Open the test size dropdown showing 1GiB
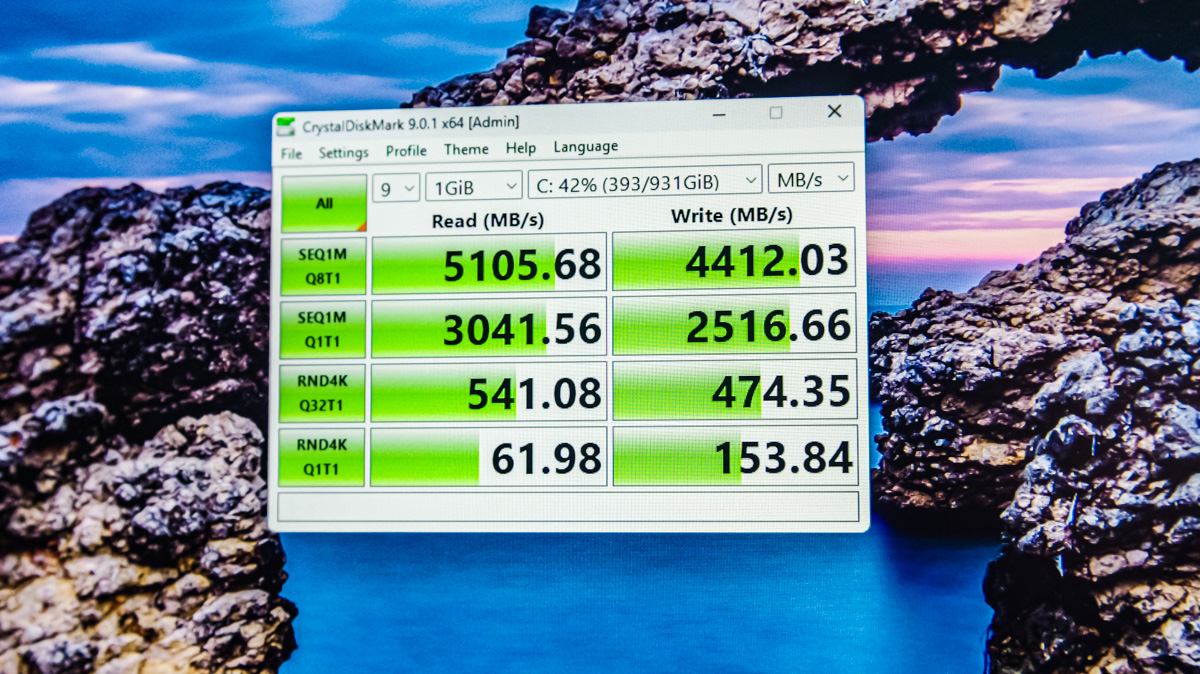This screenshot has width=1200, height=674. 473,185
